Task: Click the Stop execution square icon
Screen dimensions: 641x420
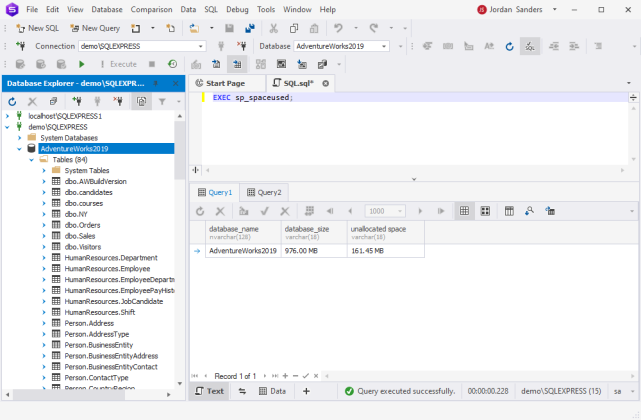Action: 152,64
